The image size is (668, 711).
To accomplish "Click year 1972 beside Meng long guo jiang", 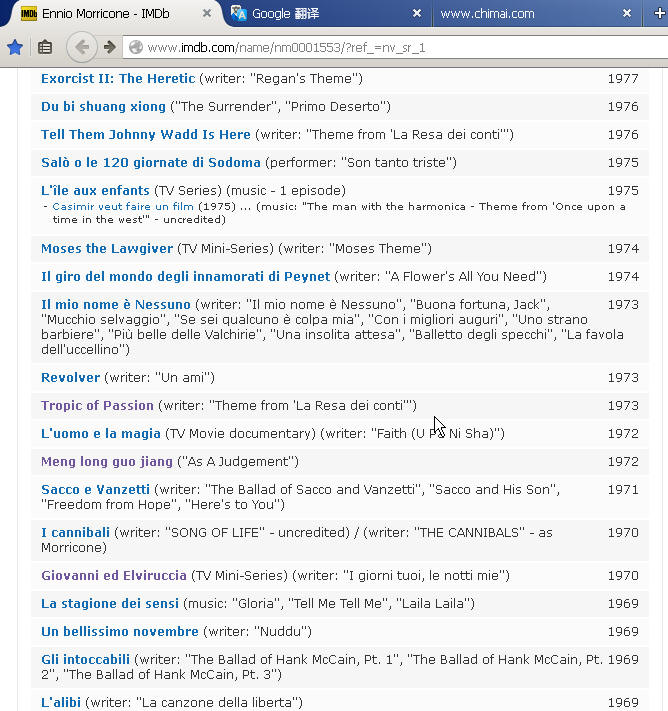I will click(623, 462).
